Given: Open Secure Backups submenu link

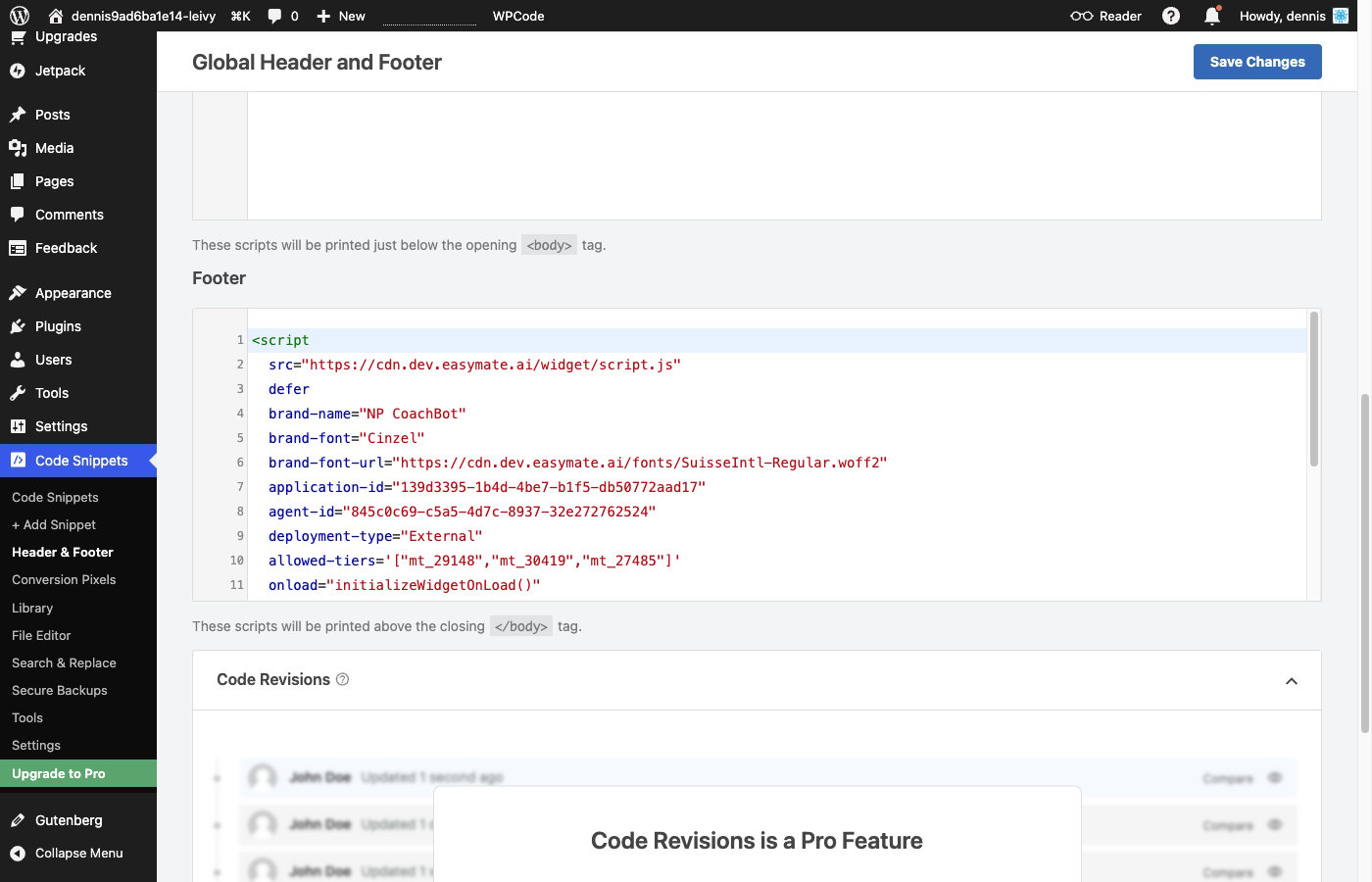Looking at the screenshot, I should pyautogui.click(x=60, y=690).
